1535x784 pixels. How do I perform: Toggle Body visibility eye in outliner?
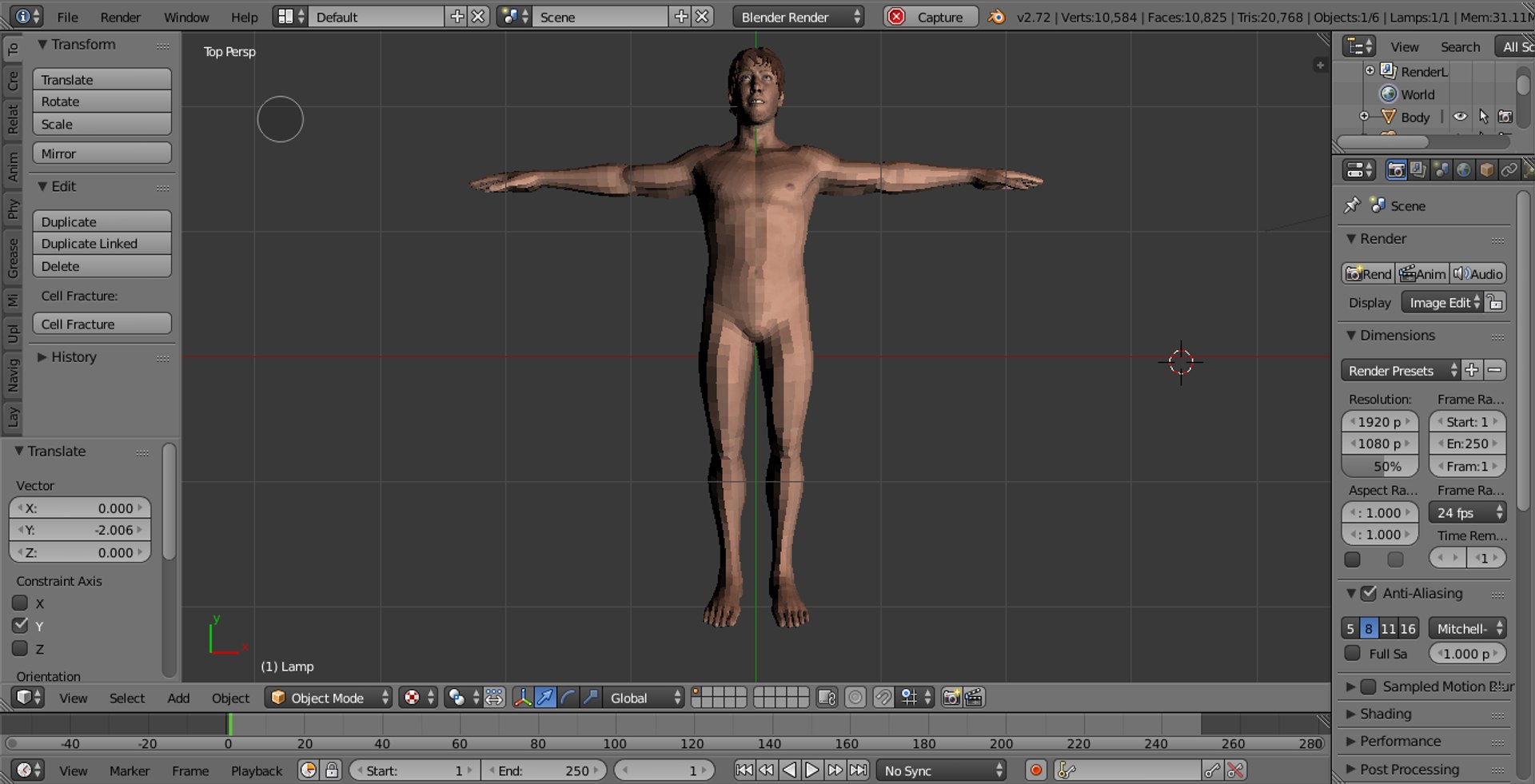pos(1460,117)
